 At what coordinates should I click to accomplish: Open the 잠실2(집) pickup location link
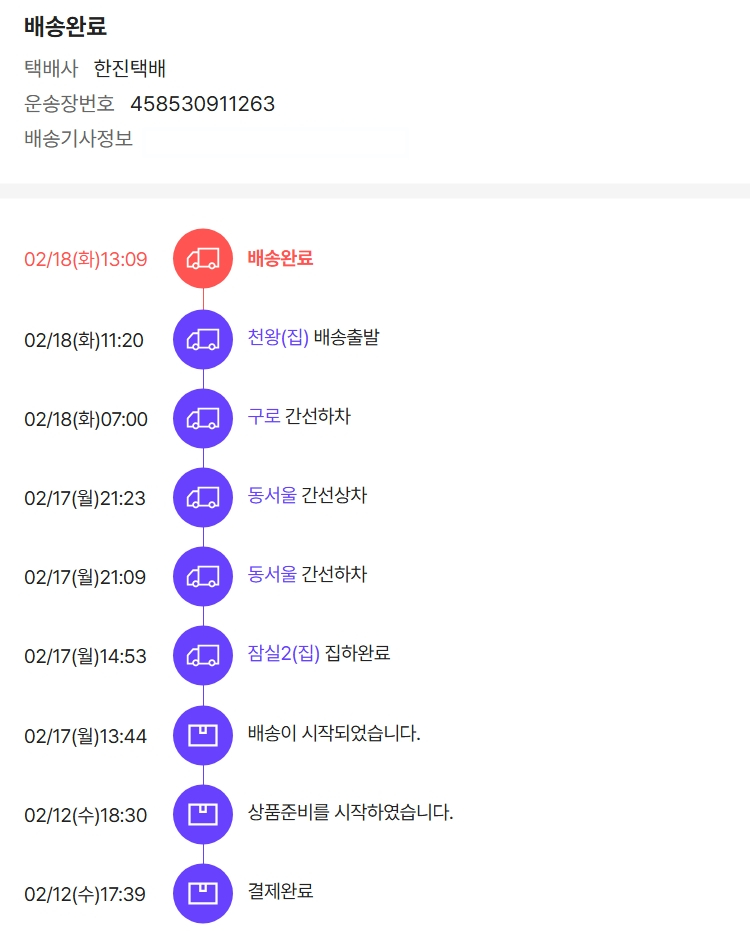tap(284, 654)
